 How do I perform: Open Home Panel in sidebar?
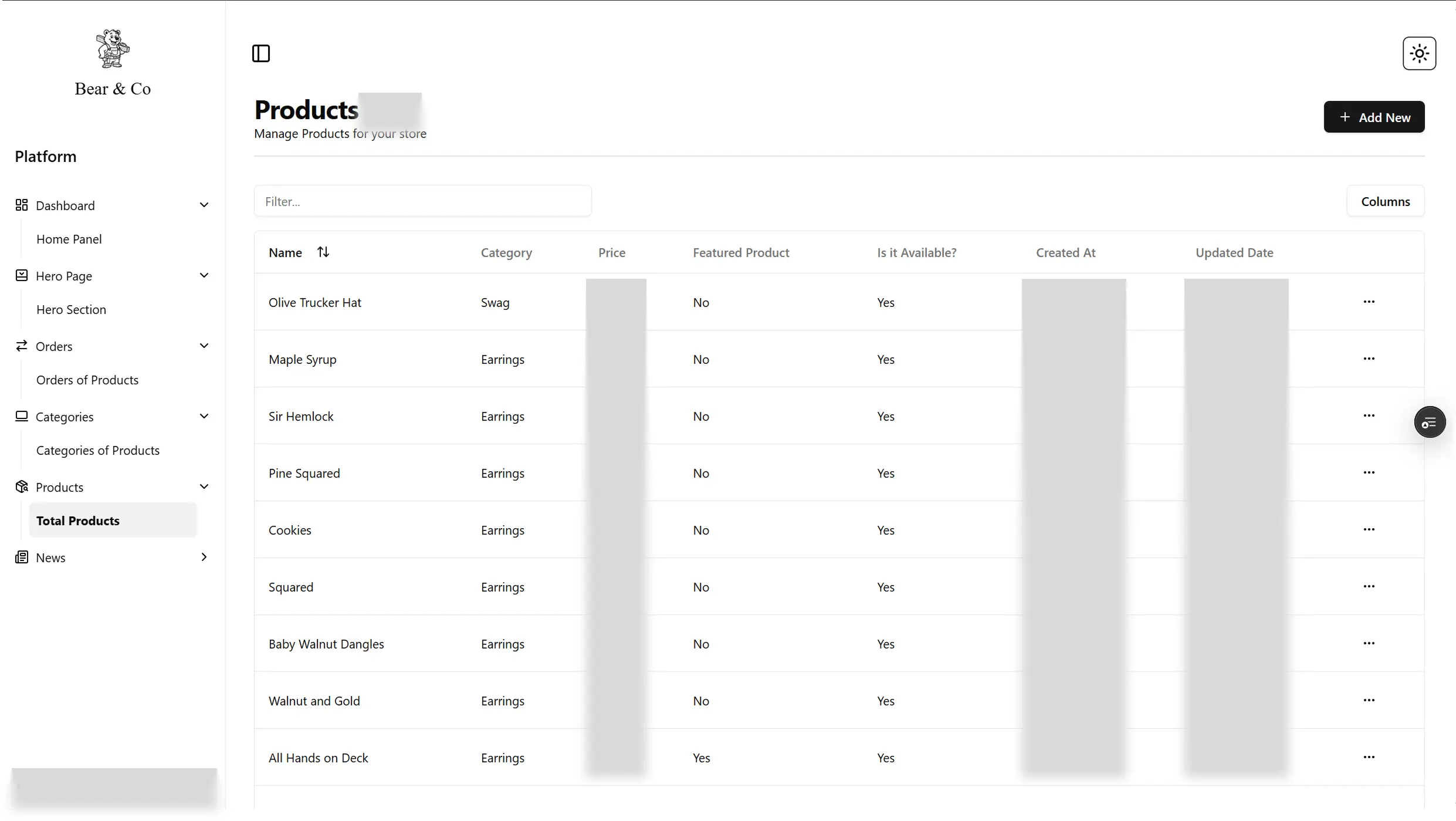click(69, 239)
